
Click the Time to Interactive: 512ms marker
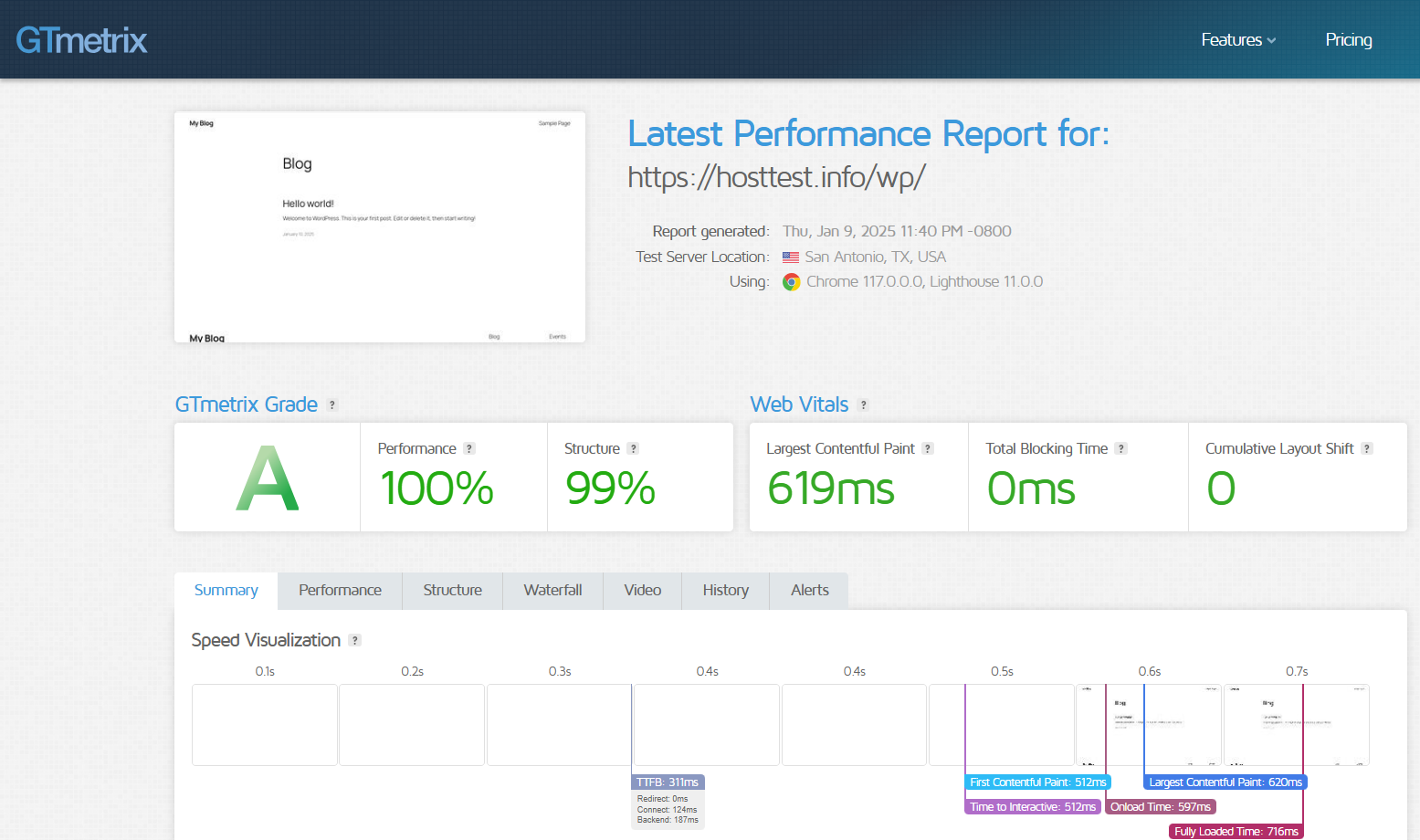pos(1033,807)
